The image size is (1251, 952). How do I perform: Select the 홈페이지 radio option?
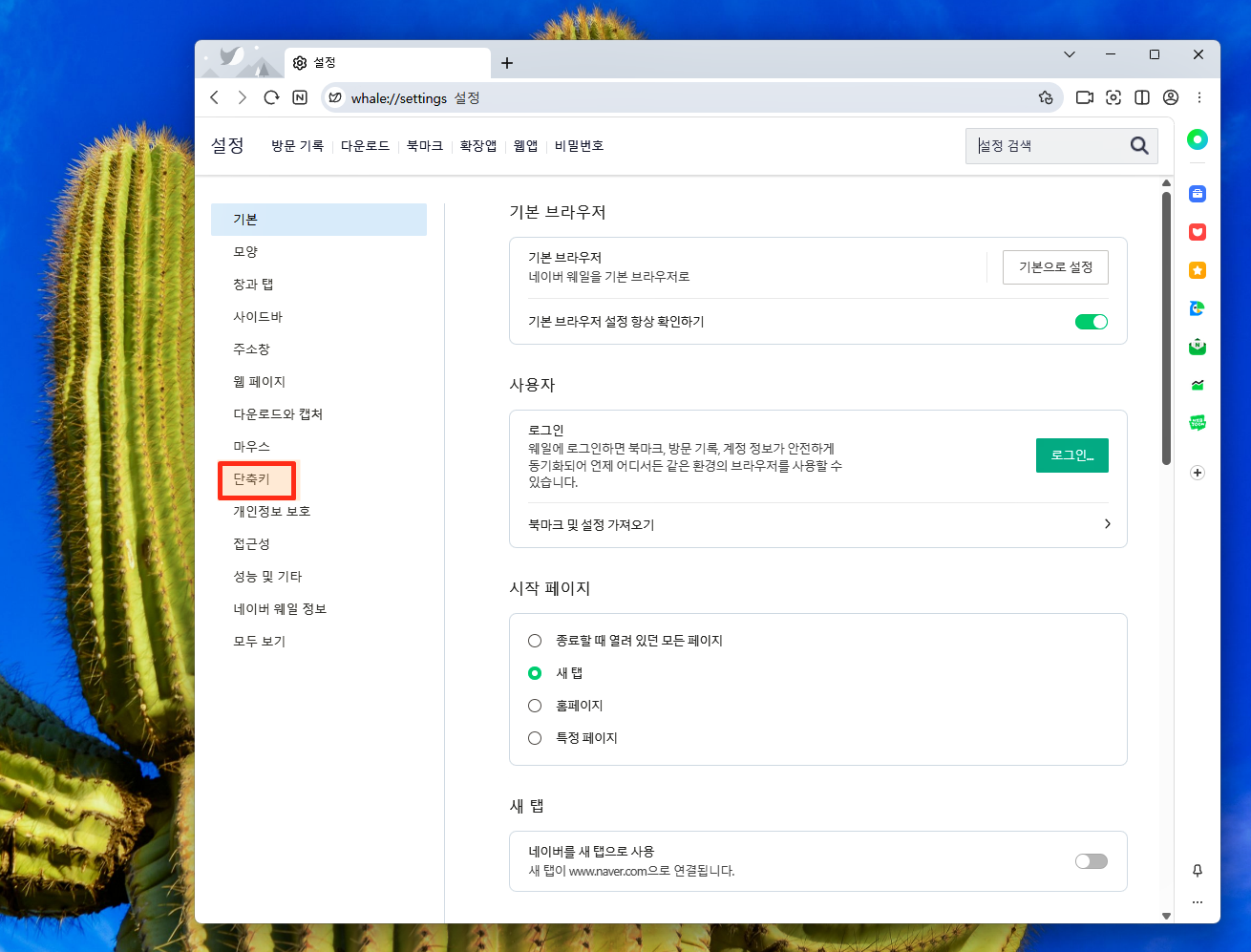pos(535,706)
